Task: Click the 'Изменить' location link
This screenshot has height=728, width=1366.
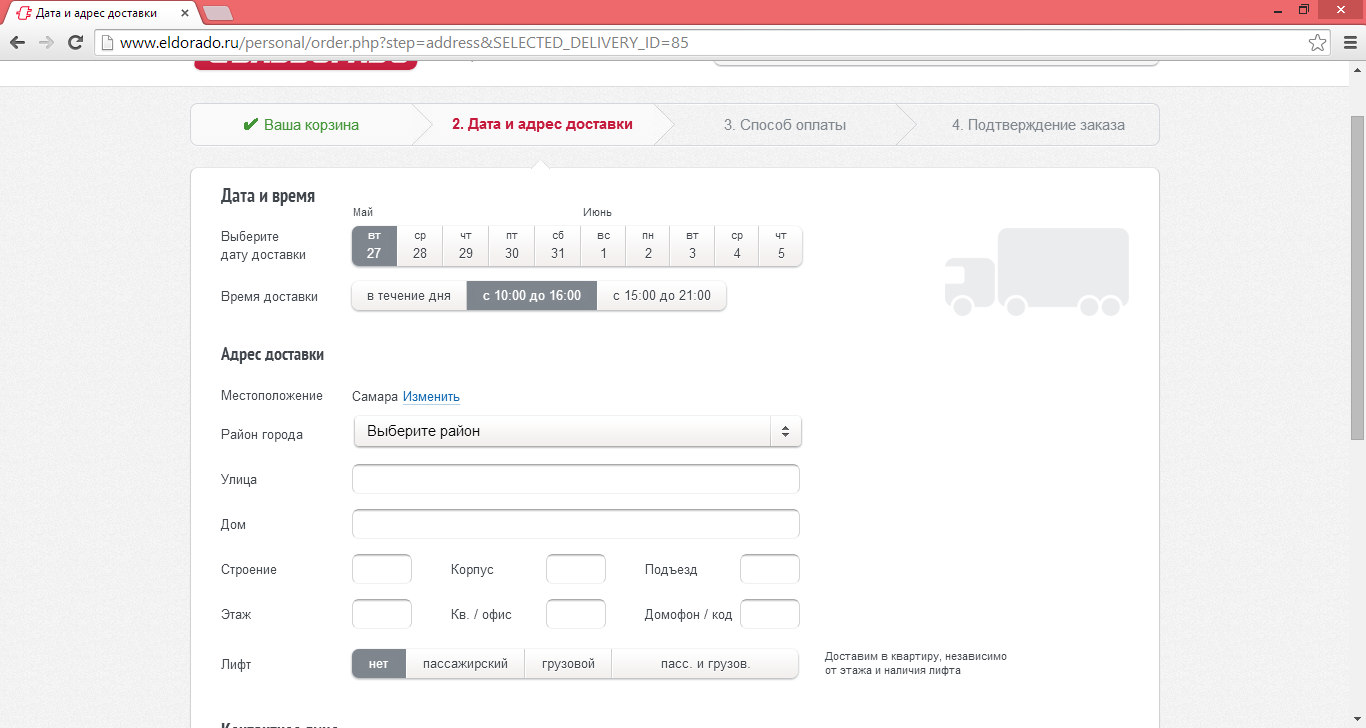Action: (x=431, y=397)
